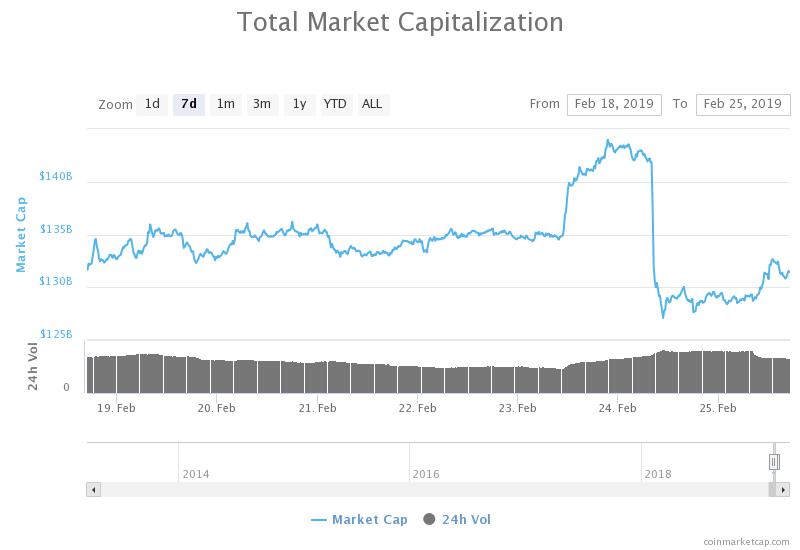The height and width of the screenshot is (550, 800).
Task: Click the navigator scrollbar left arrow
Action: [93, 490]
